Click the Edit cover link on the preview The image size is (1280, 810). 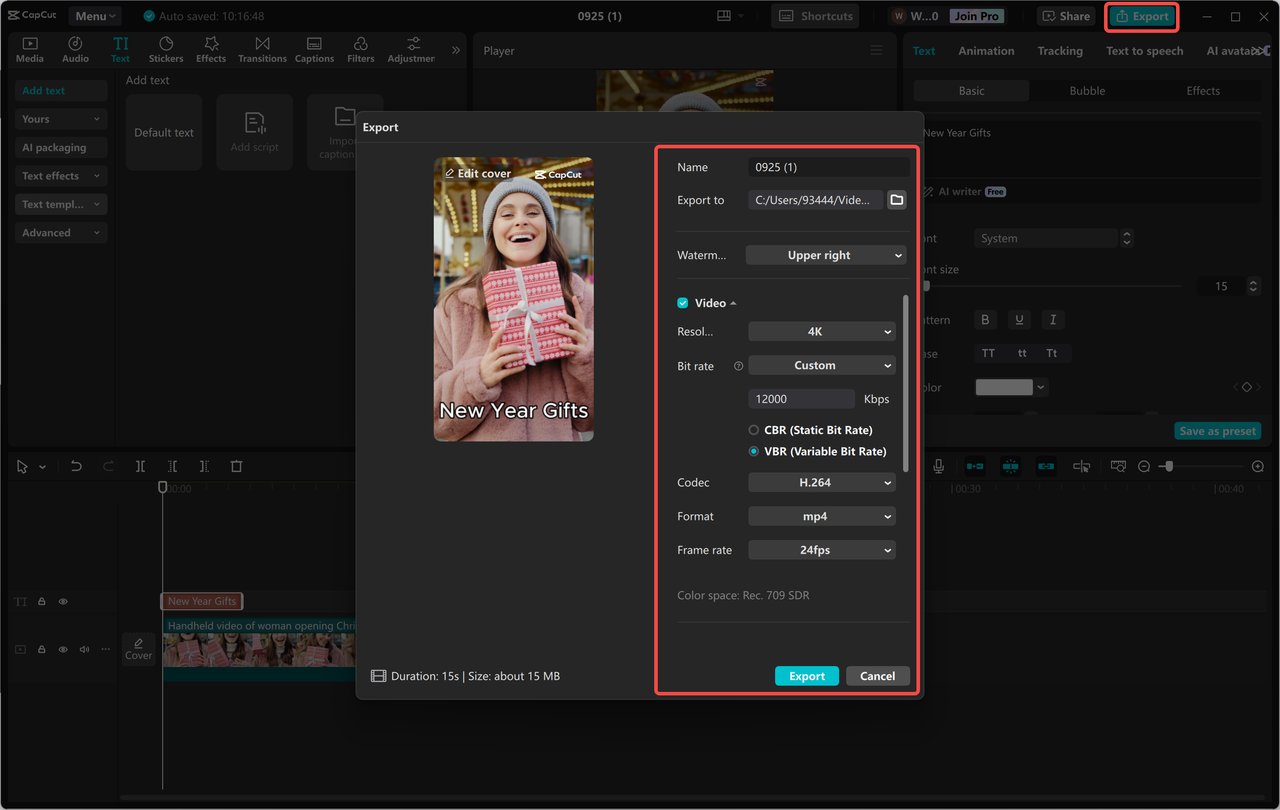[x=479, y=173]
